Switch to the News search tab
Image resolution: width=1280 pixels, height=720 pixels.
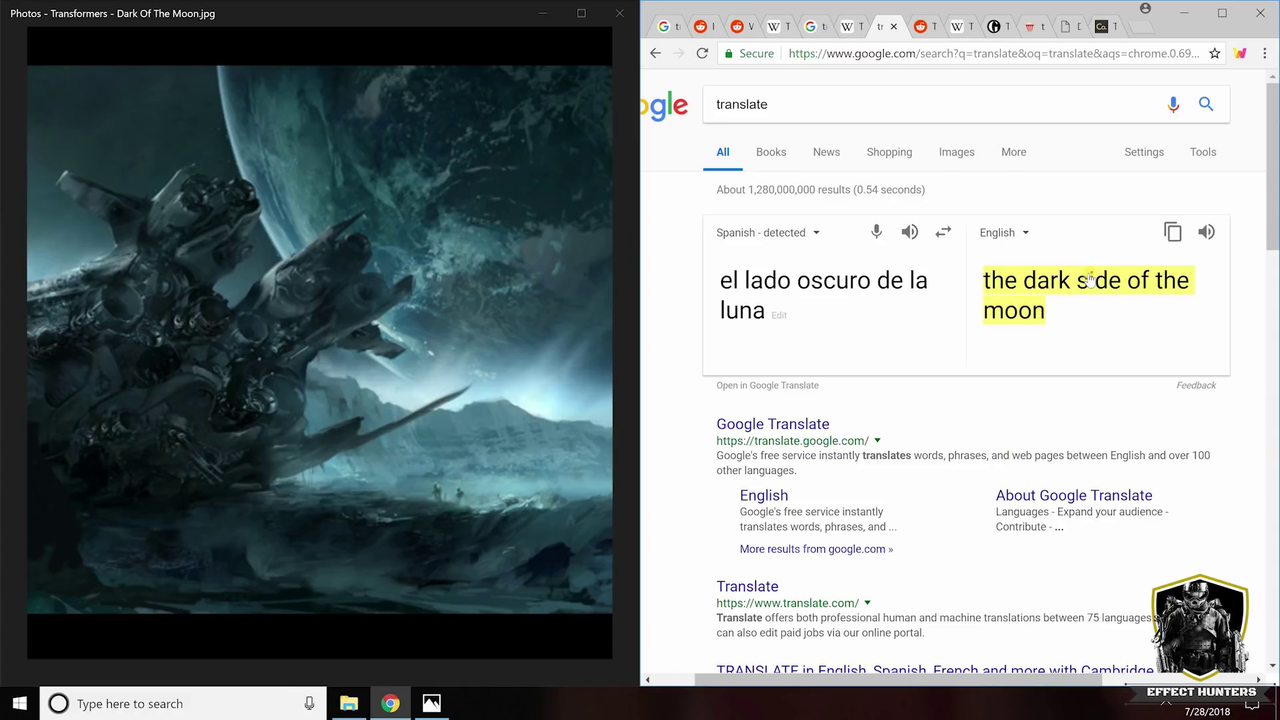[826, 152]
